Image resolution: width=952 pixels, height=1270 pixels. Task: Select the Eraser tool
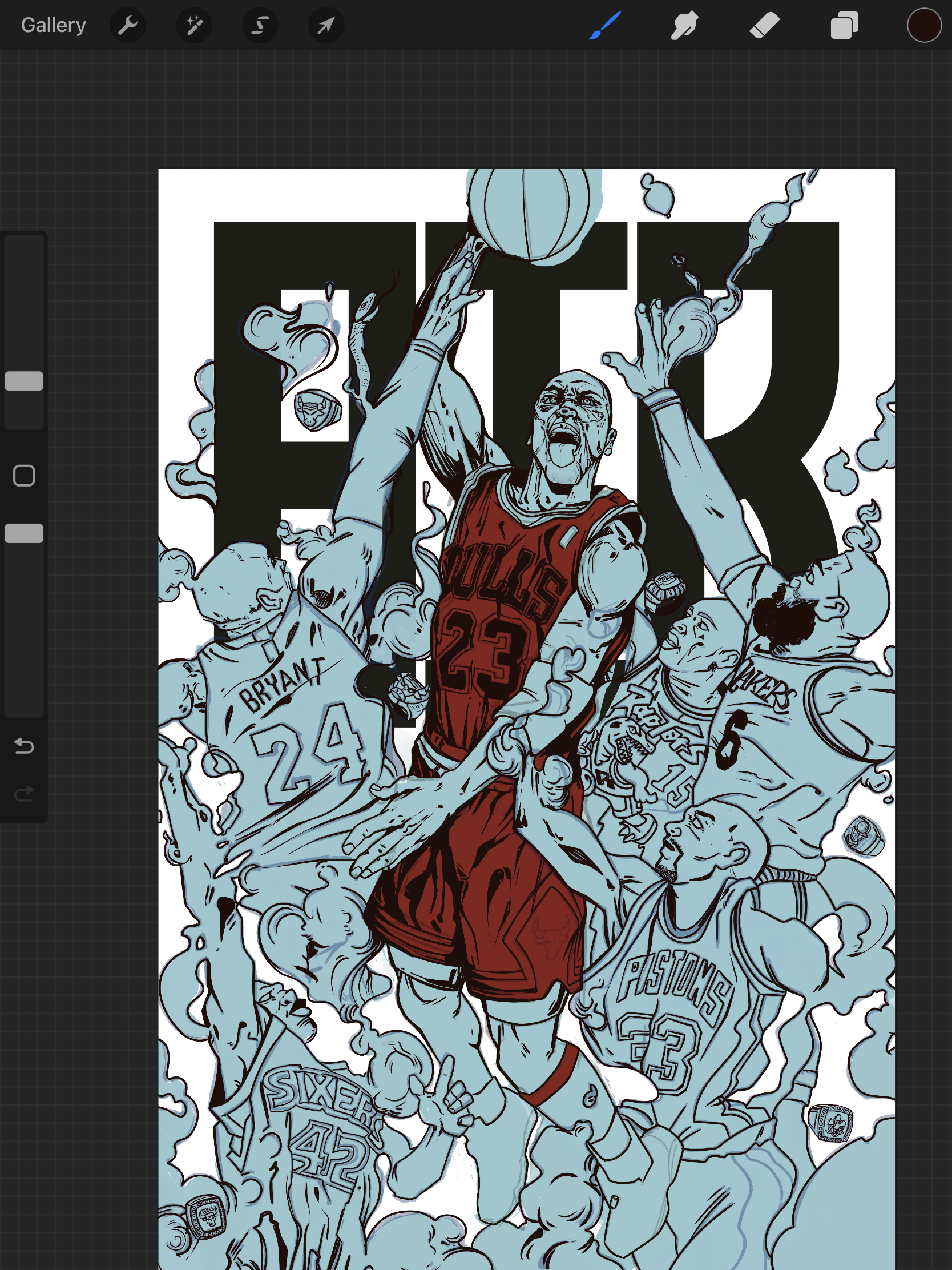point(764,25)
